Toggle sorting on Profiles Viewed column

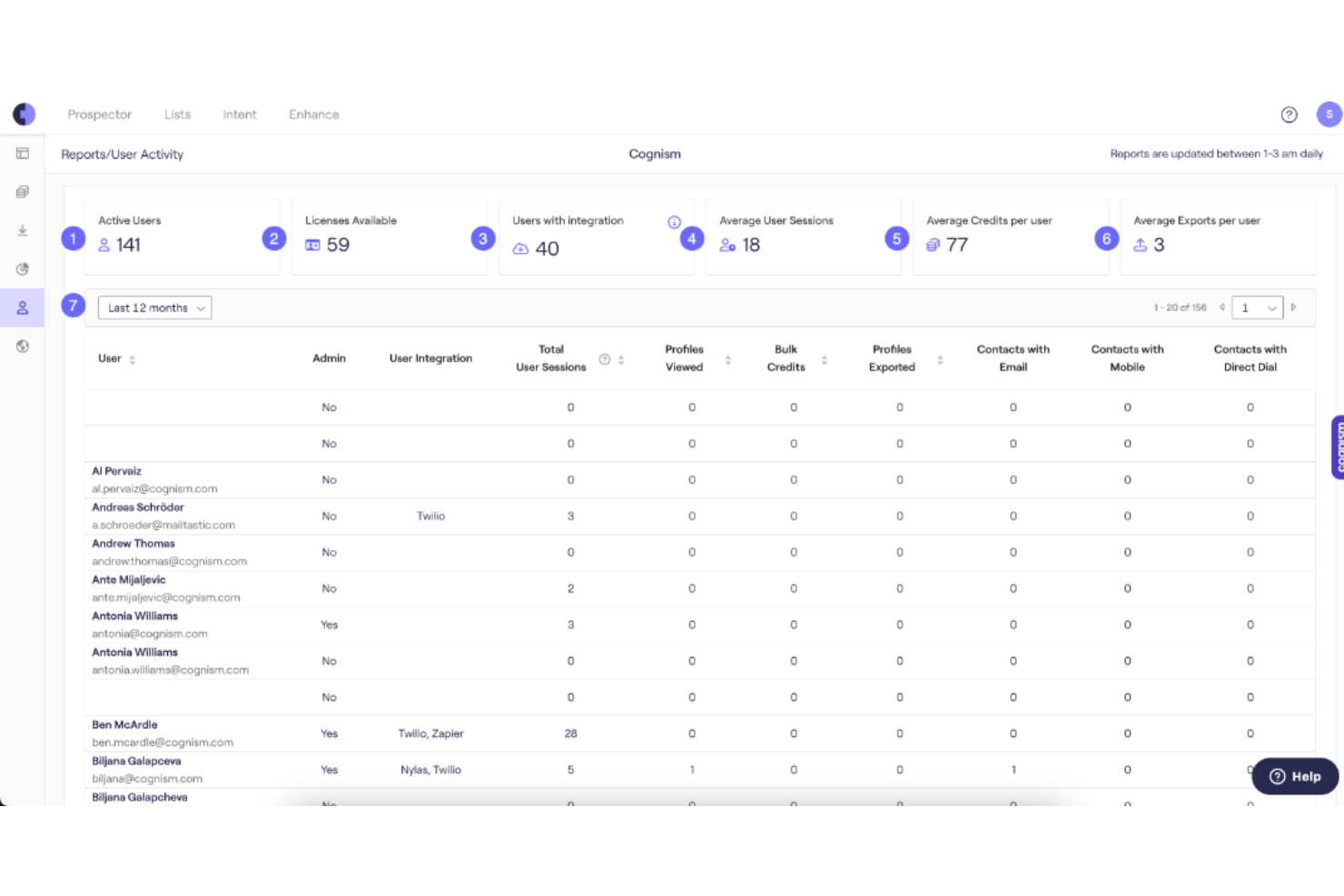point(727,359)
